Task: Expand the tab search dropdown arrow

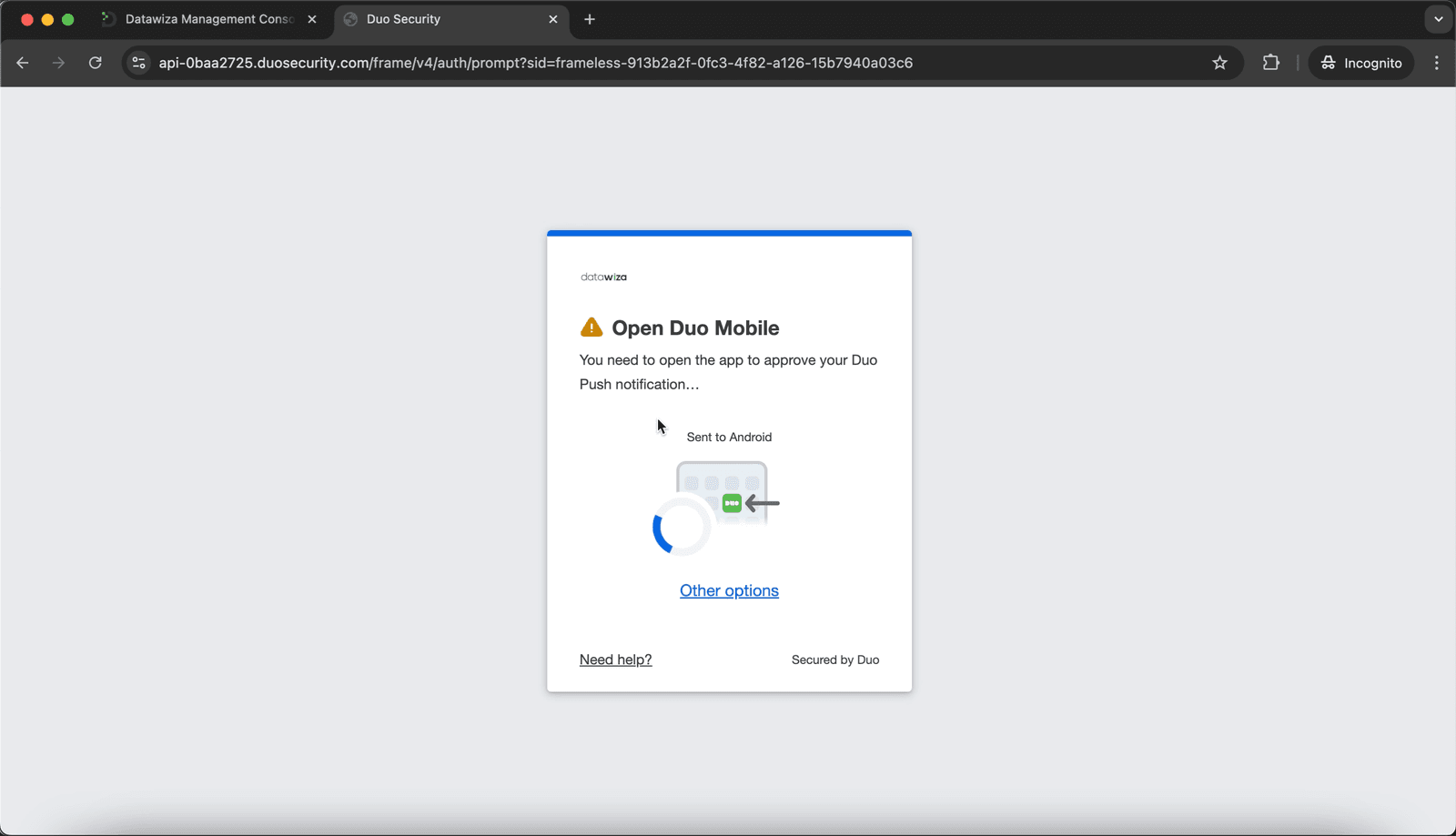Action: (1439, 19)
